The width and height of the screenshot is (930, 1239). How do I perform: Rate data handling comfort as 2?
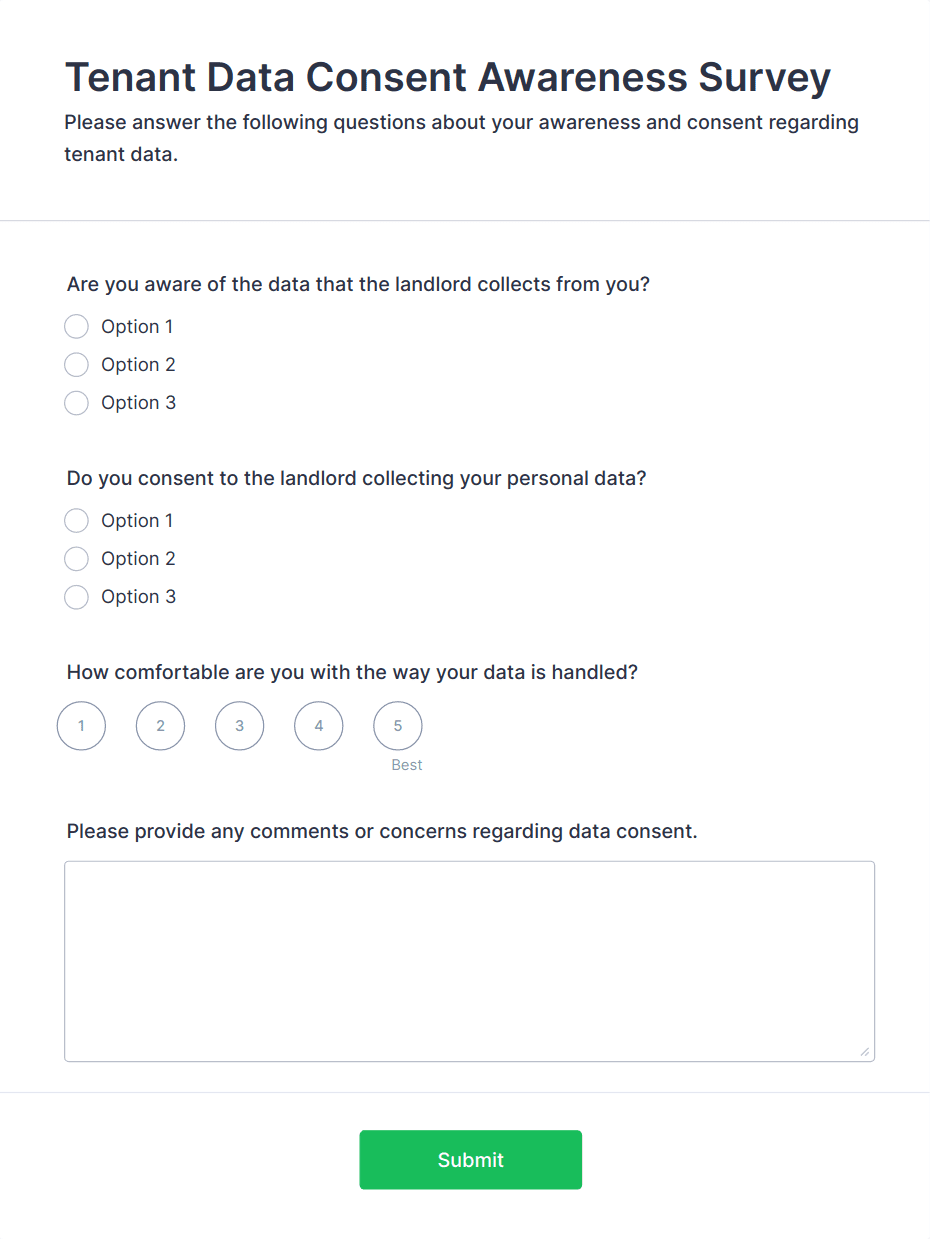[x=160, y=726]
